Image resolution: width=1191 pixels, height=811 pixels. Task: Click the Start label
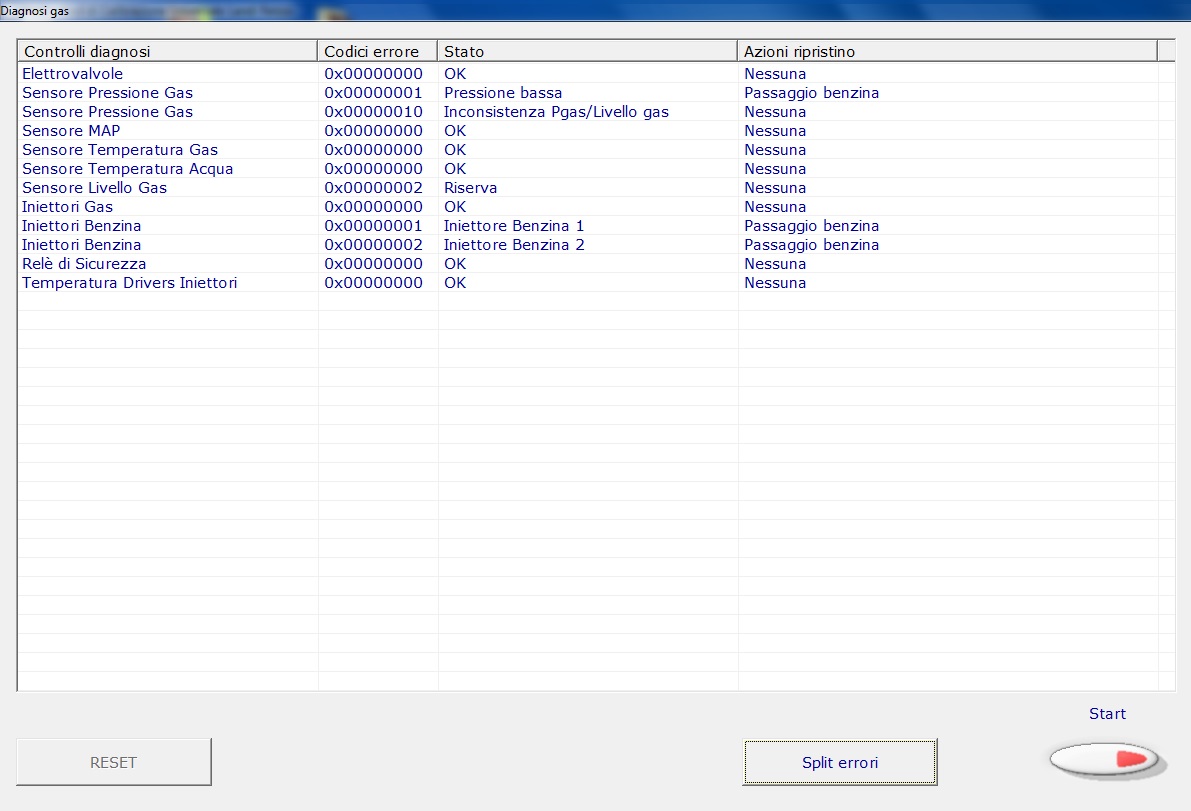click(x=1107, y=714)
